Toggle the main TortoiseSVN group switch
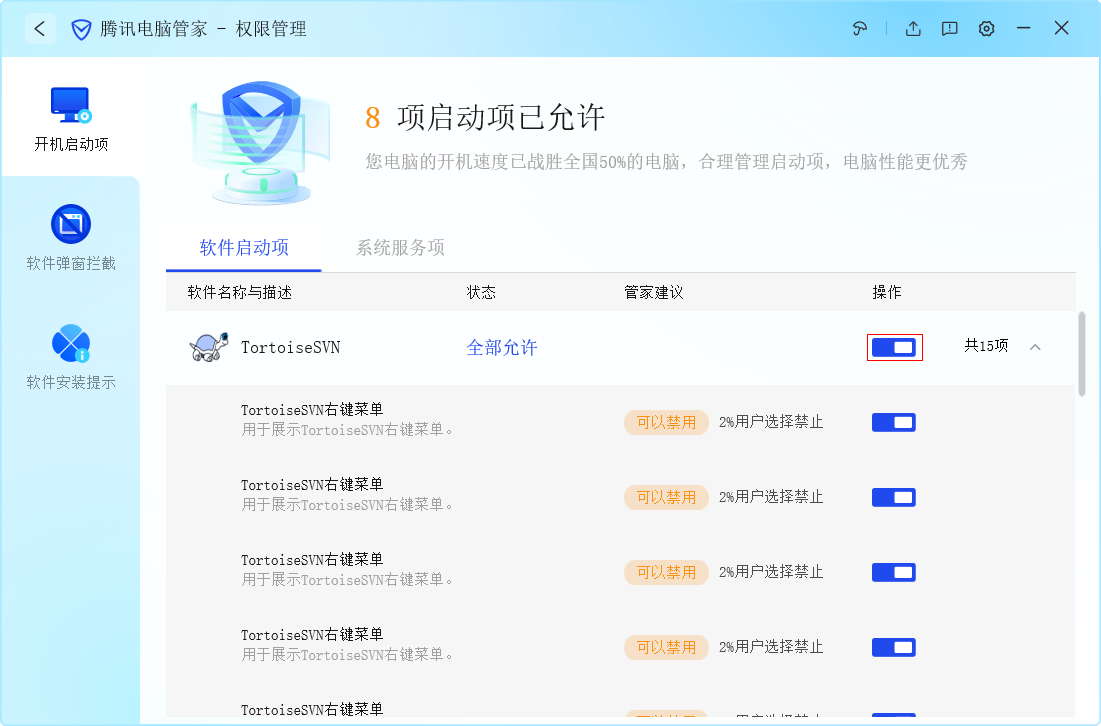 [894, 347]
